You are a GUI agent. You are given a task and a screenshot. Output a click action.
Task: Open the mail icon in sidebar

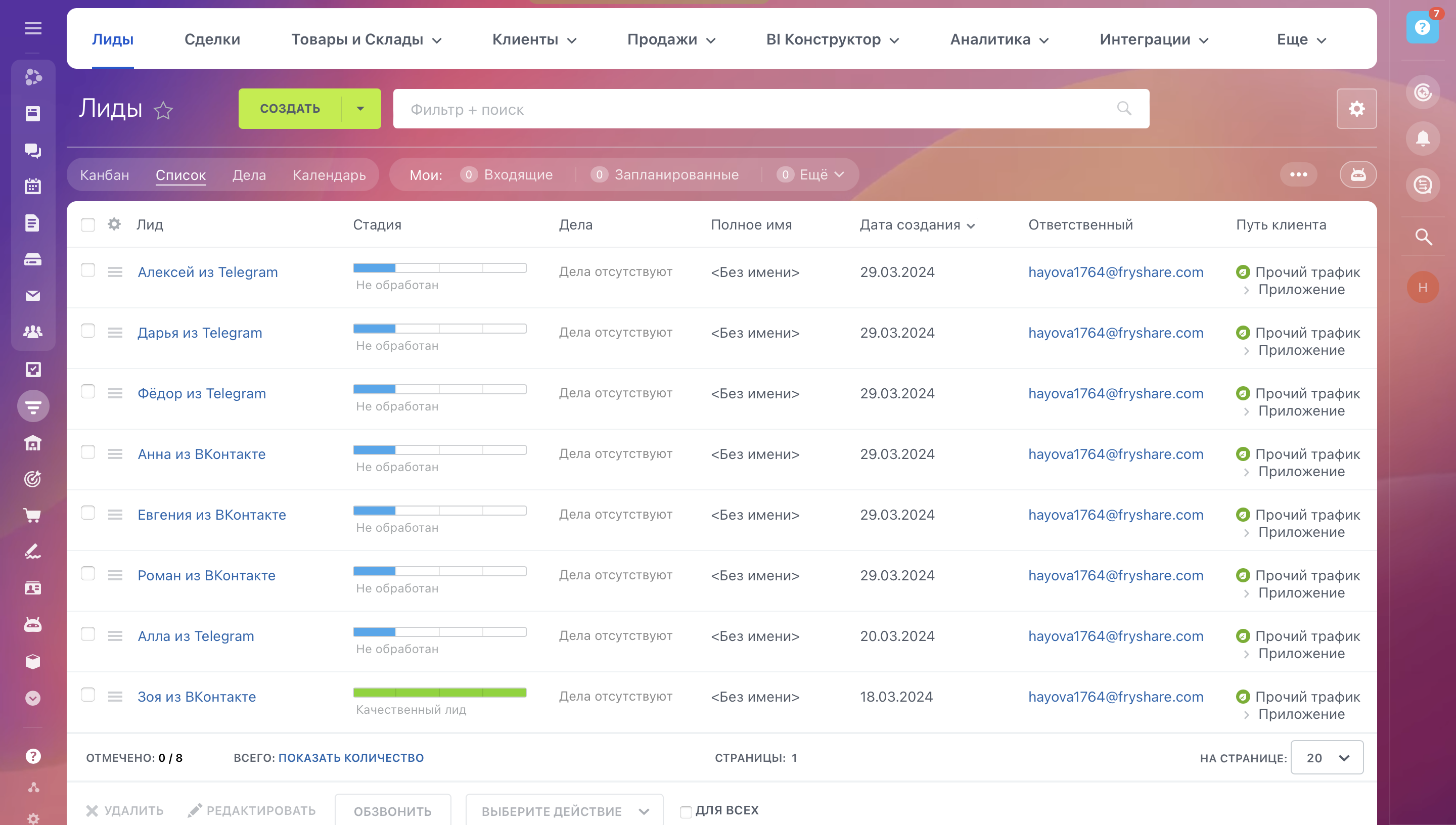[33, 296]
